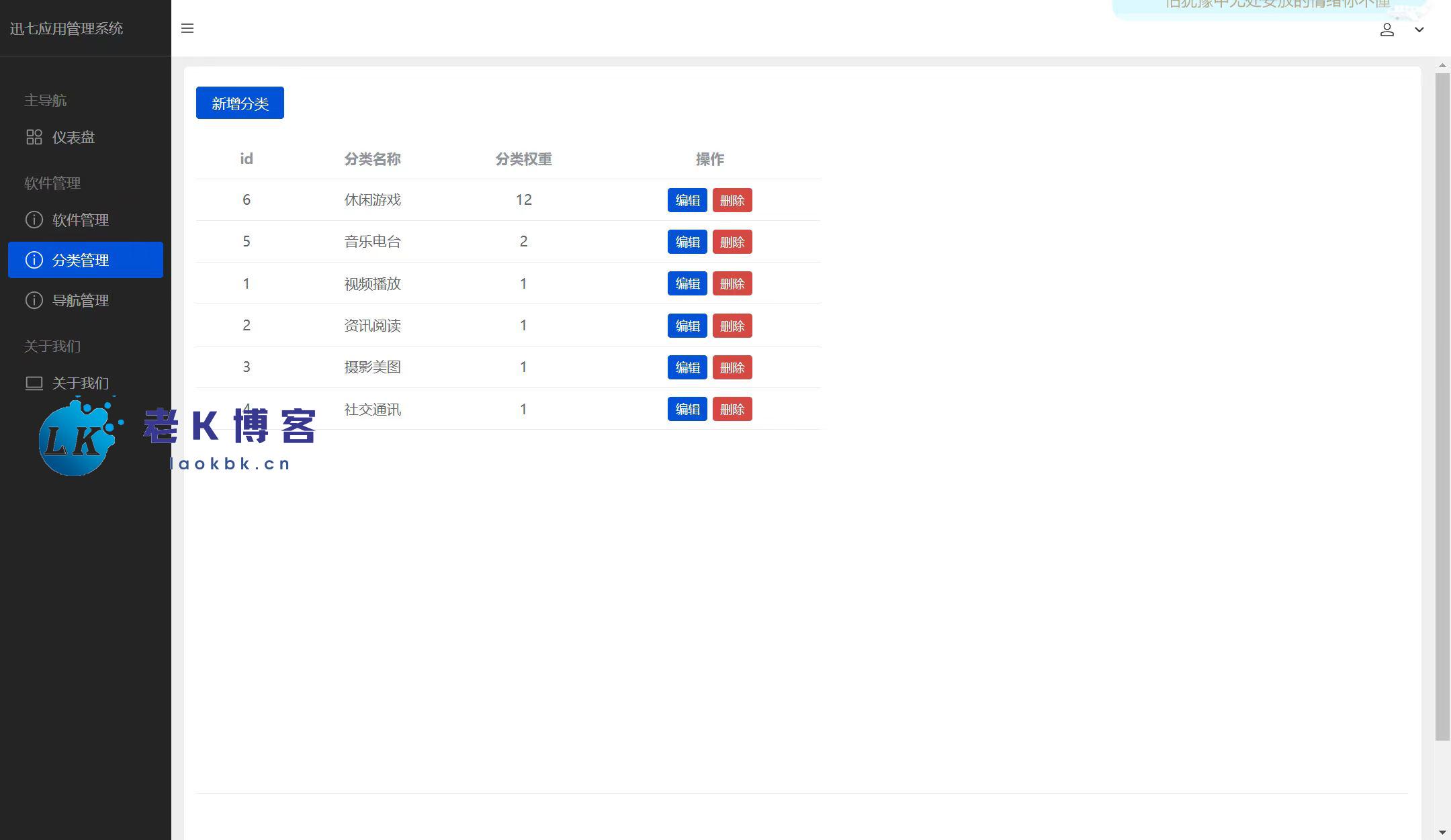This screenshot has width=1451, height=840.
Task: Click info icon beside 导航管理
Action: click(34, 300)
